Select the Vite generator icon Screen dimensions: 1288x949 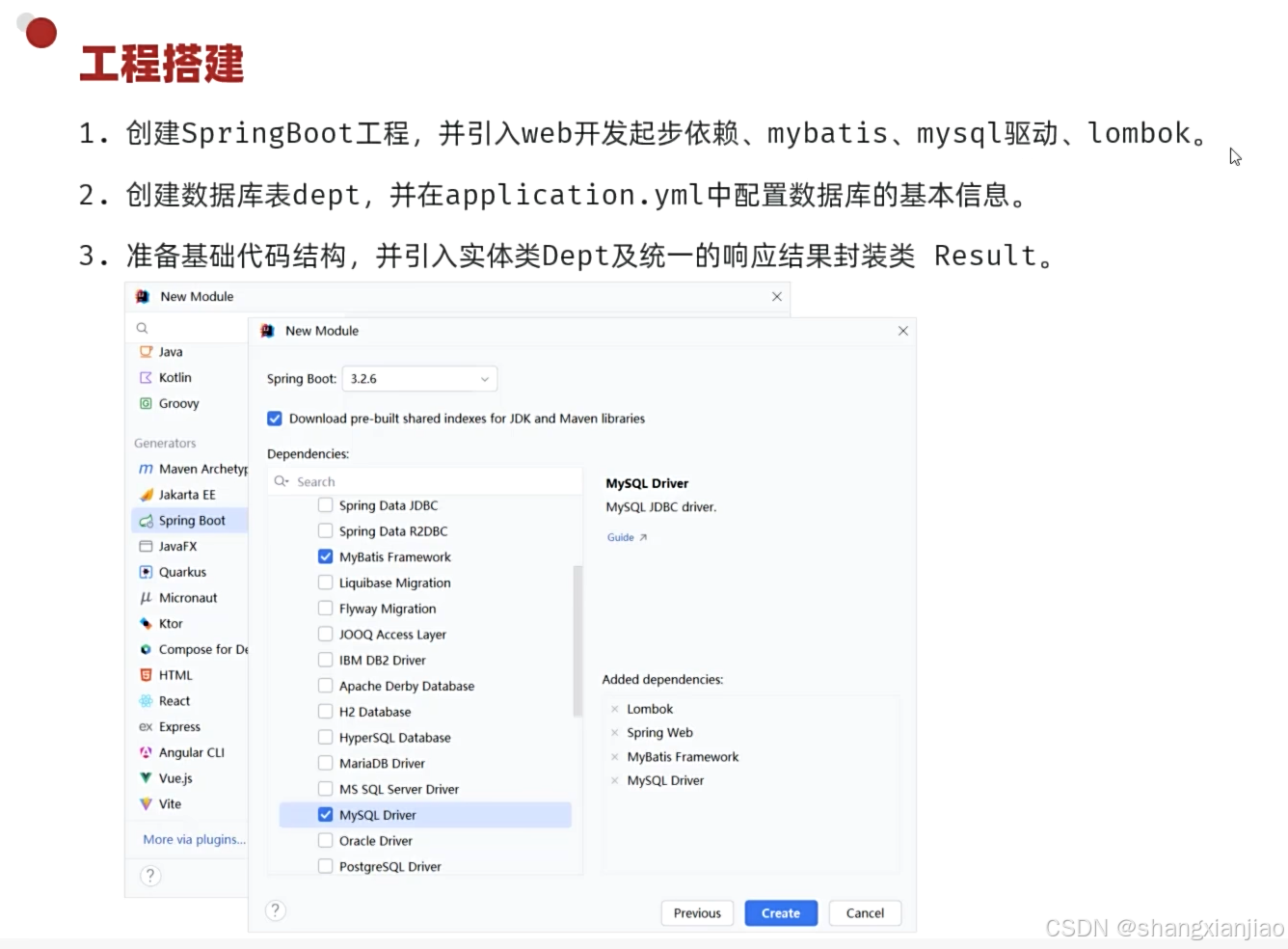pyautogui.click(x=146, y=804)
